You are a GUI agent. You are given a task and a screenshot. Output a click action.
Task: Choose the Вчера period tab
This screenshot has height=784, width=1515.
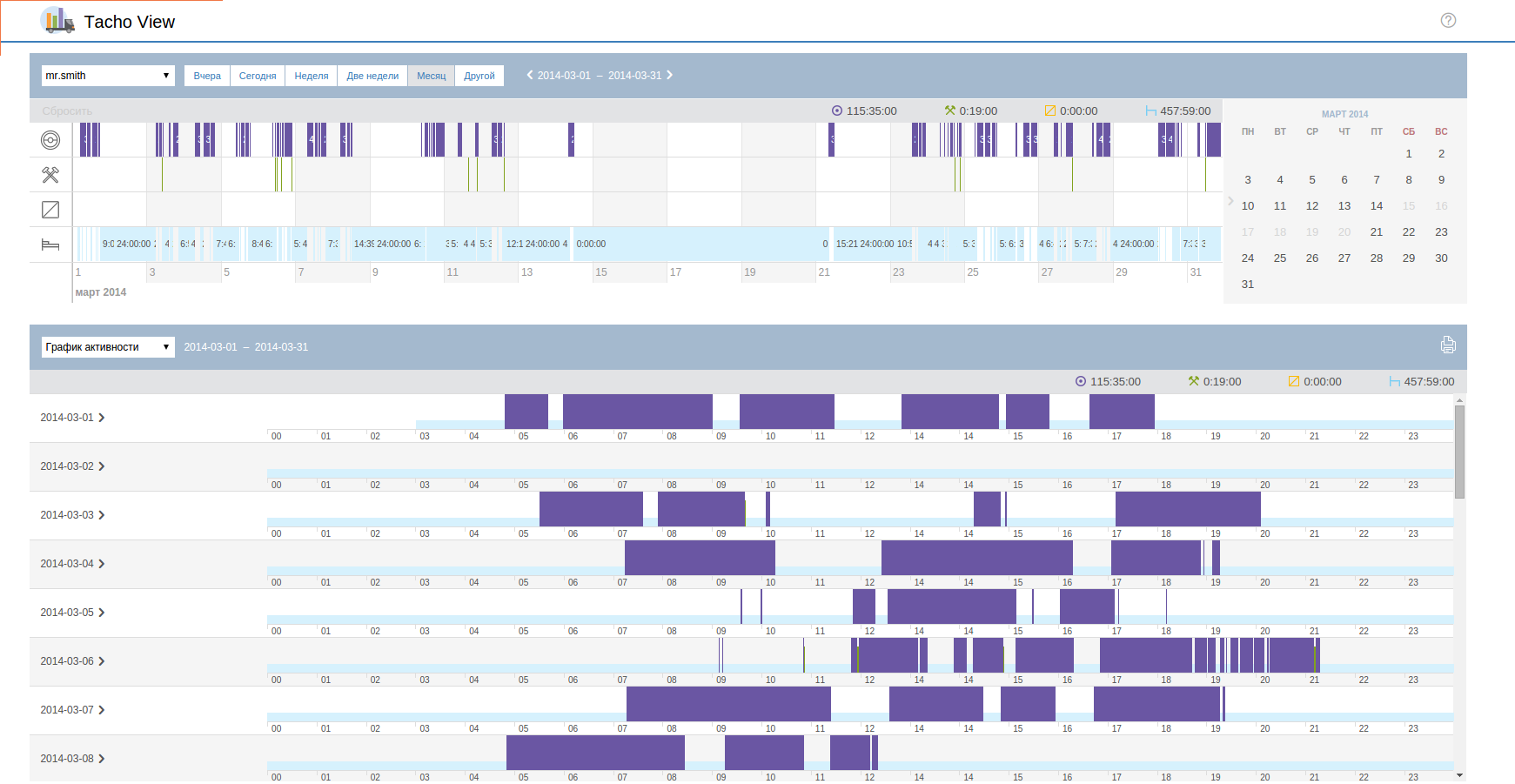207,76
